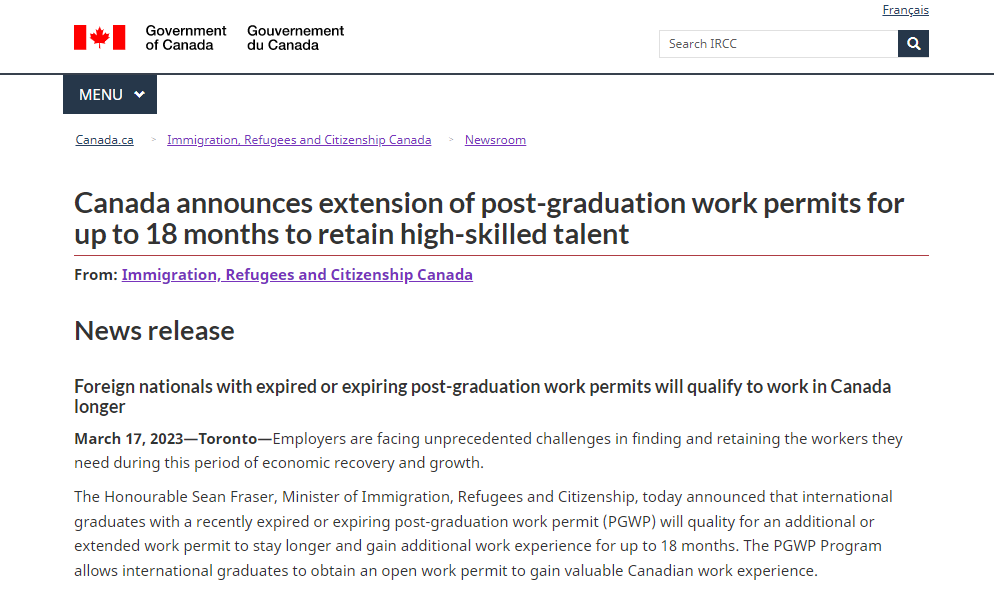Image resolution: width=994 pixels, height=591 pixels.
Task: Click the Government of Canada wordmark
Action: pyautogui.click(x=186, y=38)
